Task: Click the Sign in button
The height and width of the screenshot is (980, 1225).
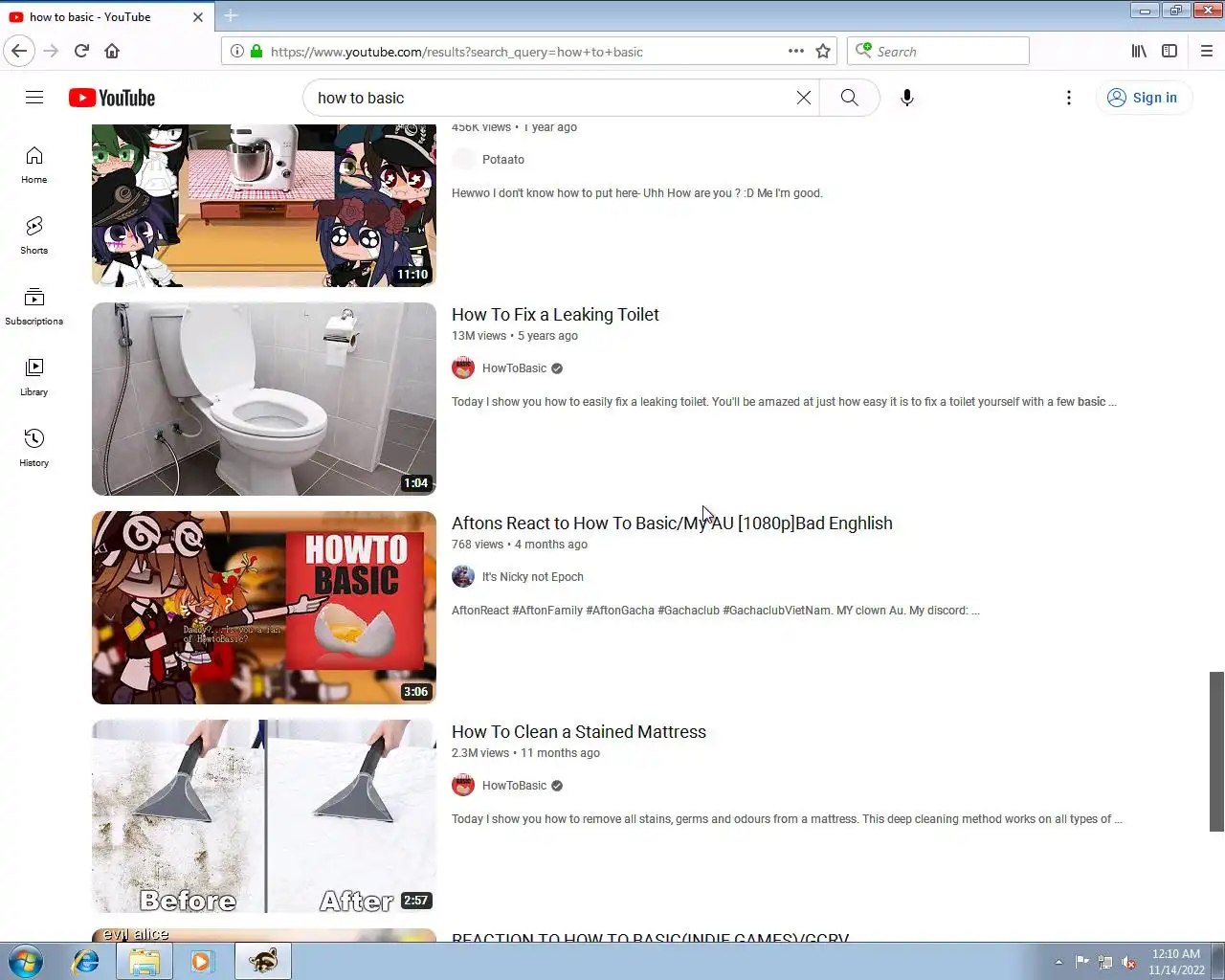Action: (1144, 98)
